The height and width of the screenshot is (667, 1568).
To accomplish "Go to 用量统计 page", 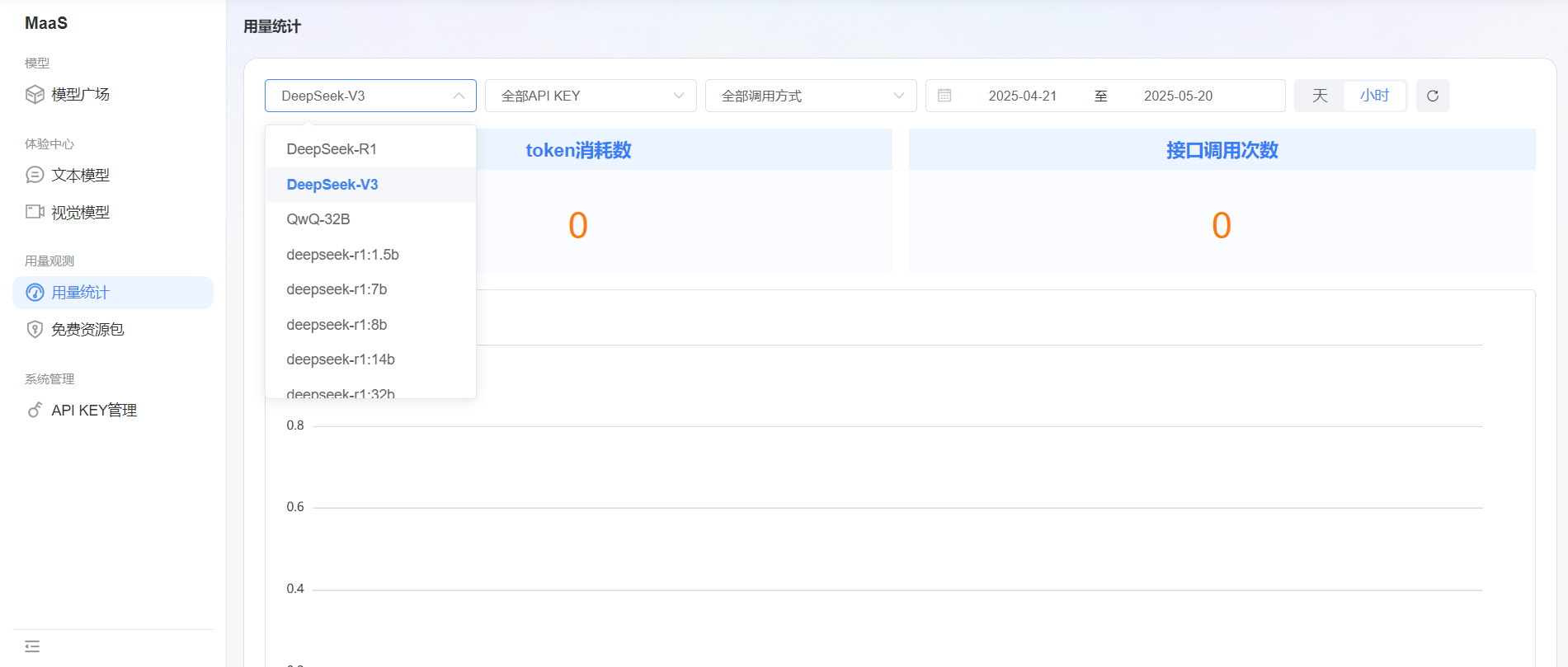I will pos(113,293).
